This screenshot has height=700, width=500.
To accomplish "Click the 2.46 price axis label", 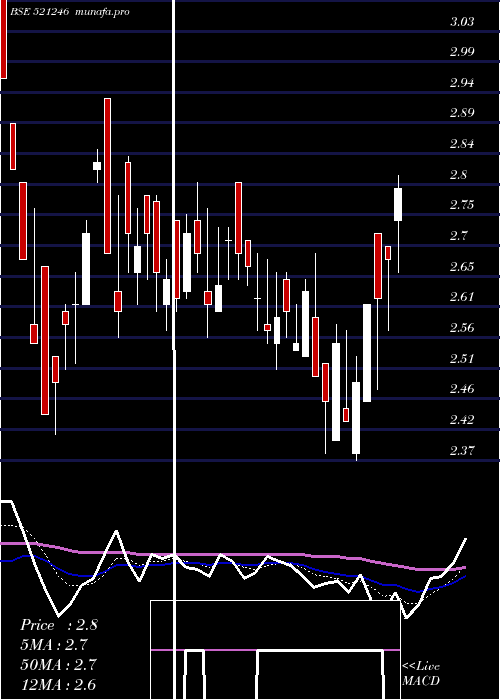I will click(x=462, y=388).
